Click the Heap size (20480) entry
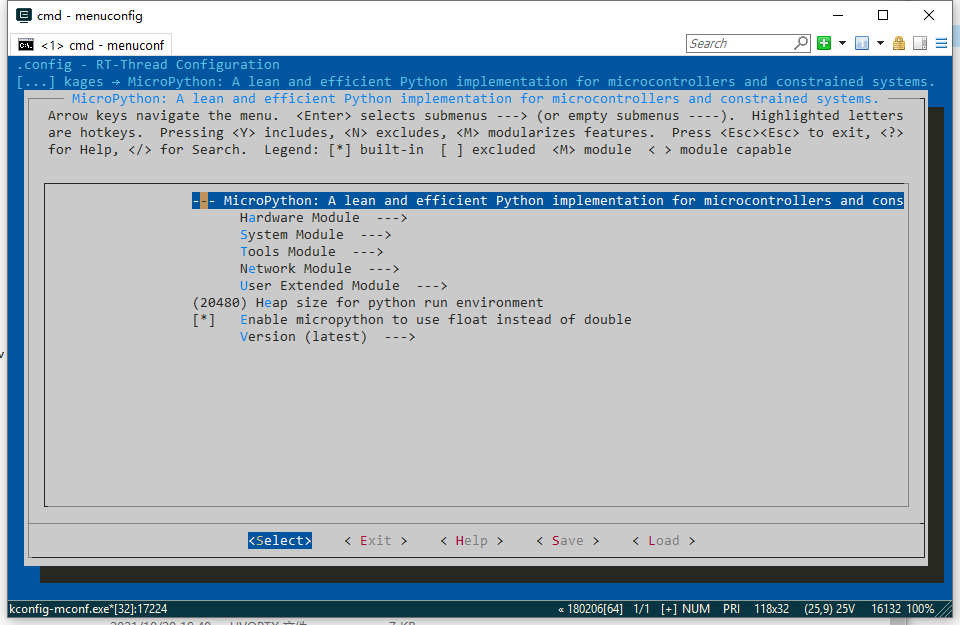960x625 pixels. (368, 303)
